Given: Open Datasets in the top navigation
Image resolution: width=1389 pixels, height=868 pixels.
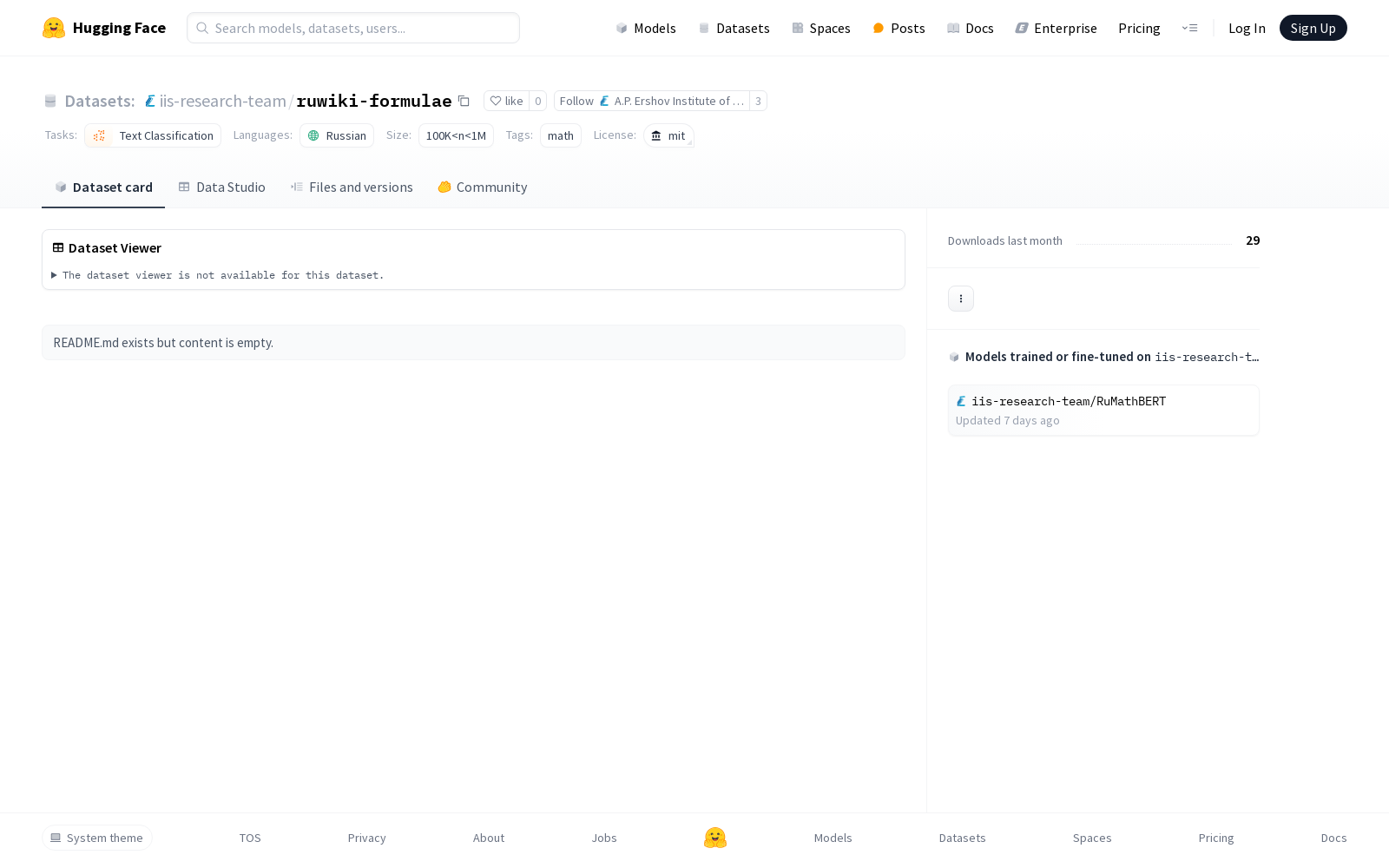Looking at the screenshot, I should 734,28.
